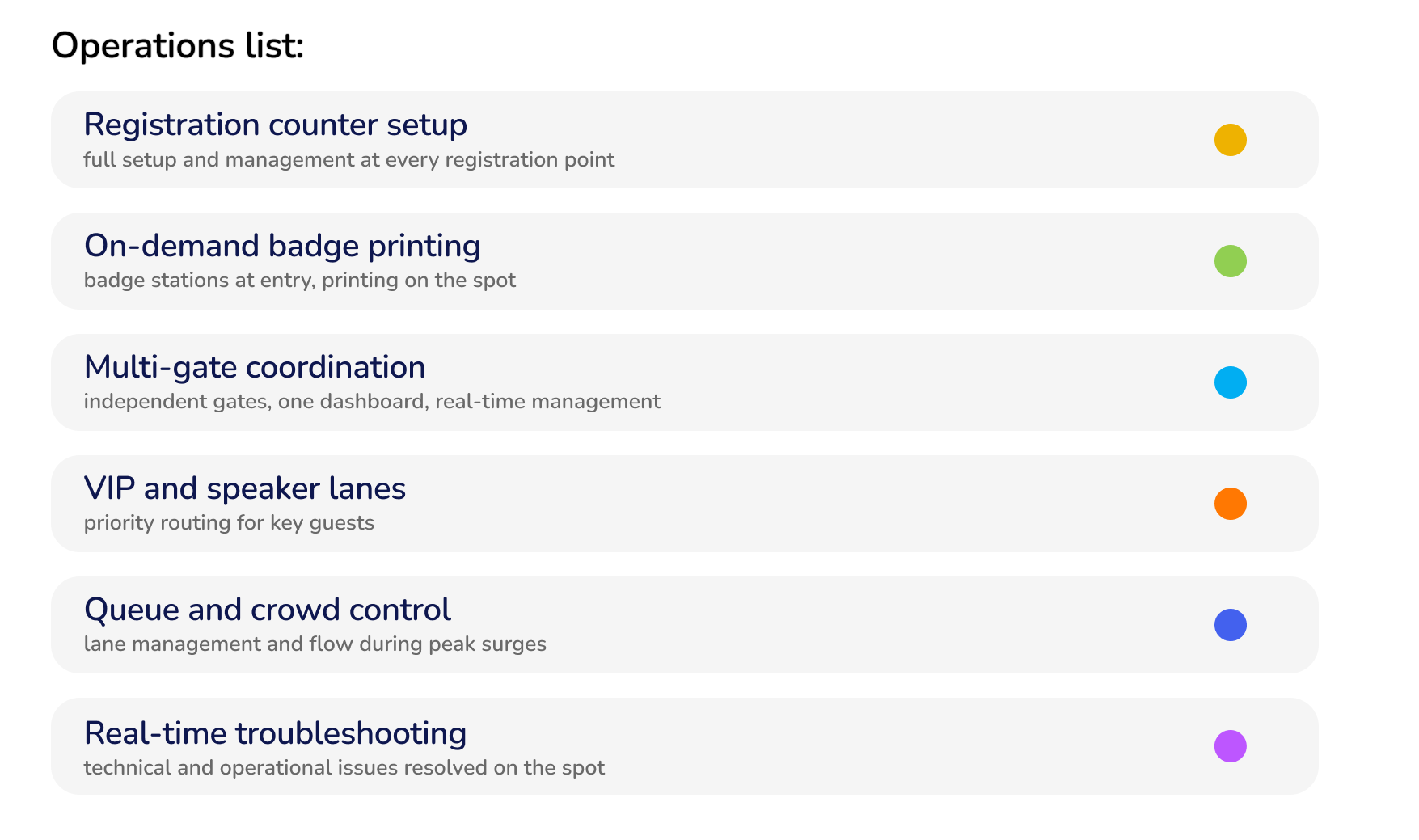
Task: Open the Queue and crowd control heading
Action: tap(268, 610)
